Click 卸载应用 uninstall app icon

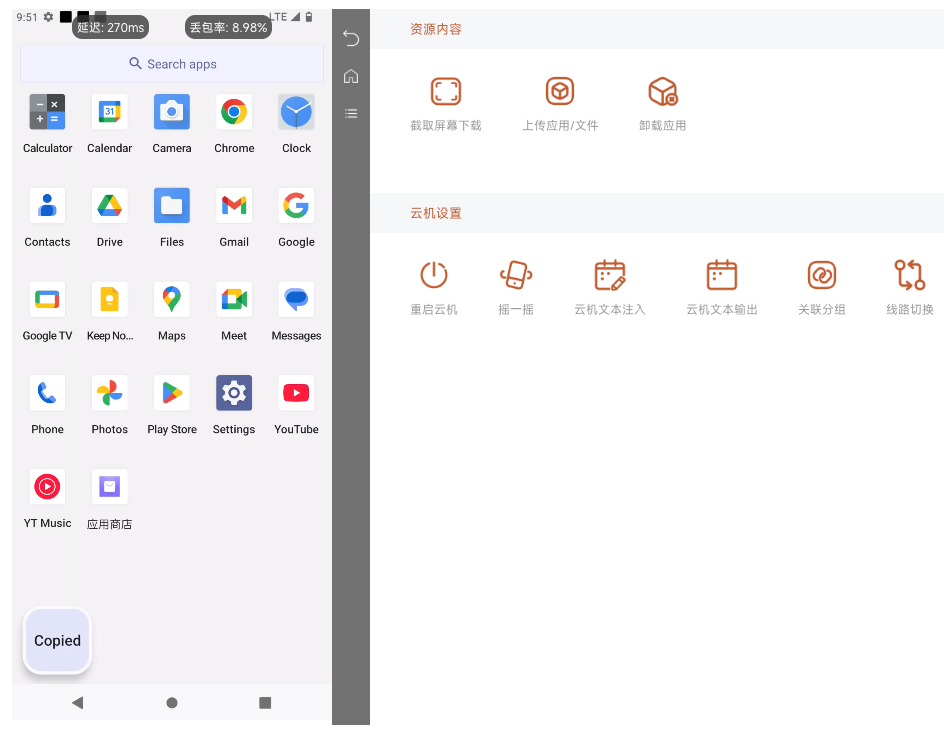(663, 92)
